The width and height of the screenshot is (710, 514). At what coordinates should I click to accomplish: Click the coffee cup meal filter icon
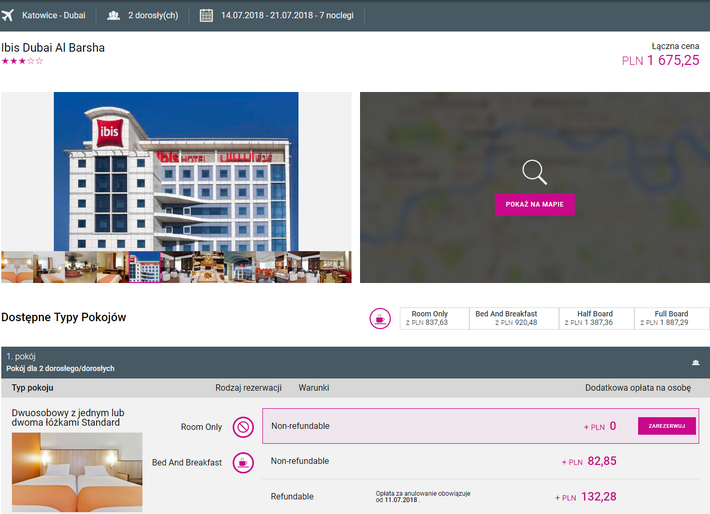click(380, 318)
